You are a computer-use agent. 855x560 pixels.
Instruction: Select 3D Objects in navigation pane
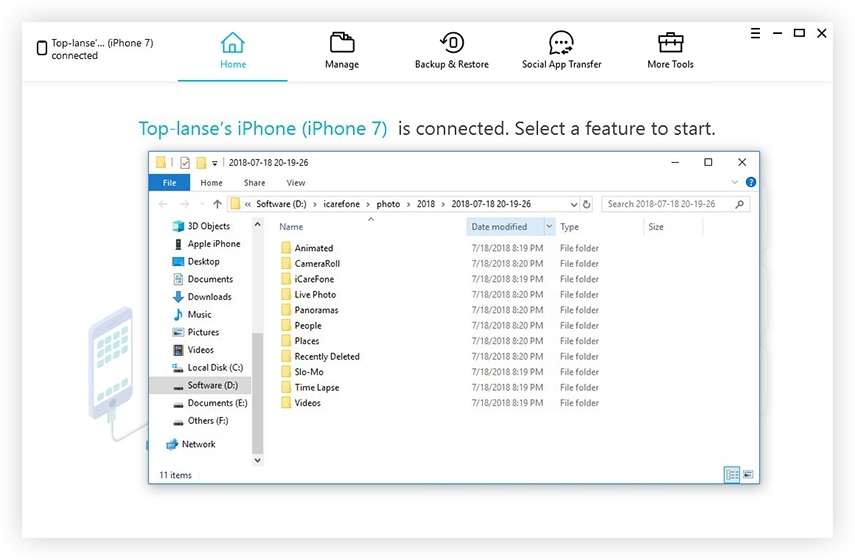(x=201, y=226)
